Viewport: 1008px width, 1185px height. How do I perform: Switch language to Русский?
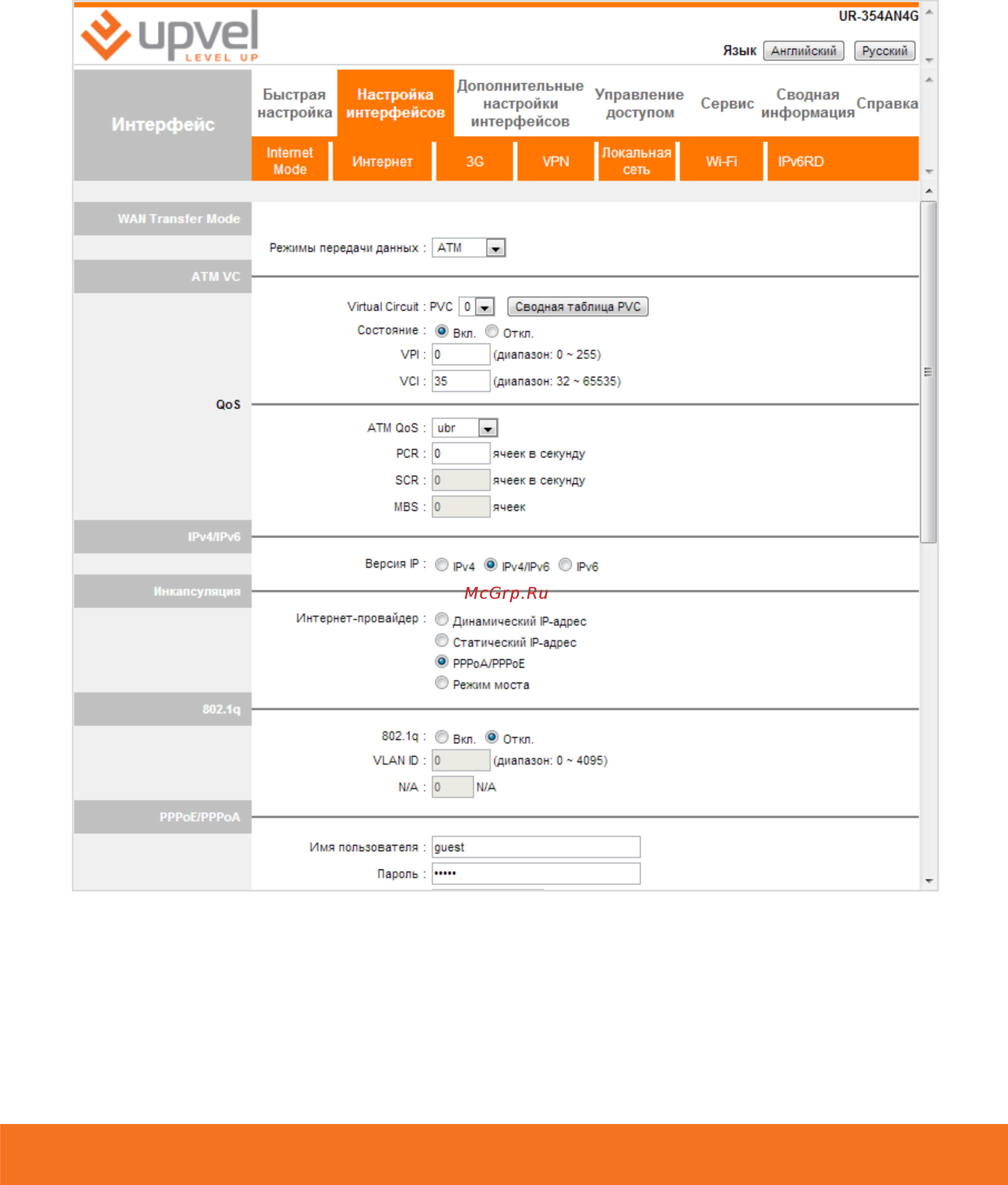[x=884, y=51]
